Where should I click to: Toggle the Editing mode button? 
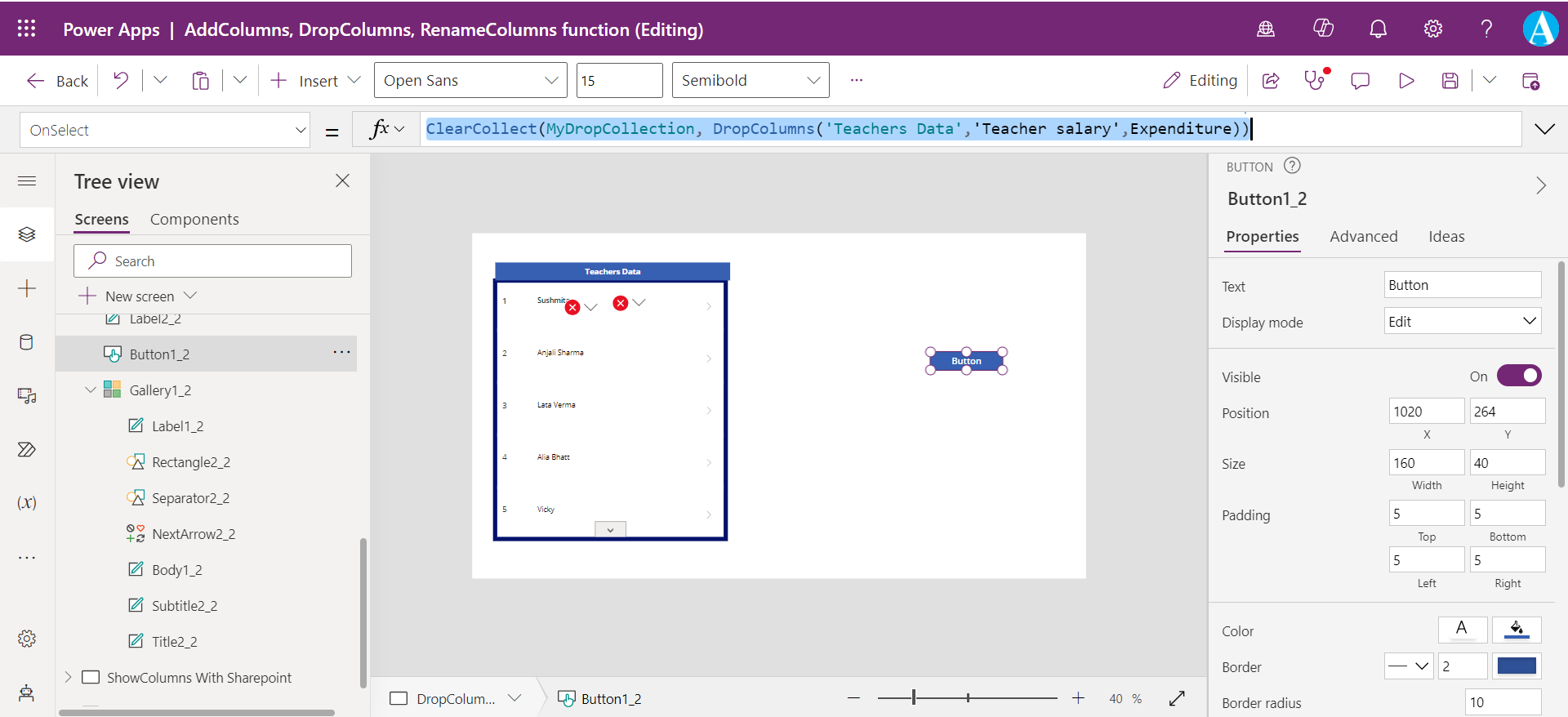pyautogui.click(x=1200, y=80)
